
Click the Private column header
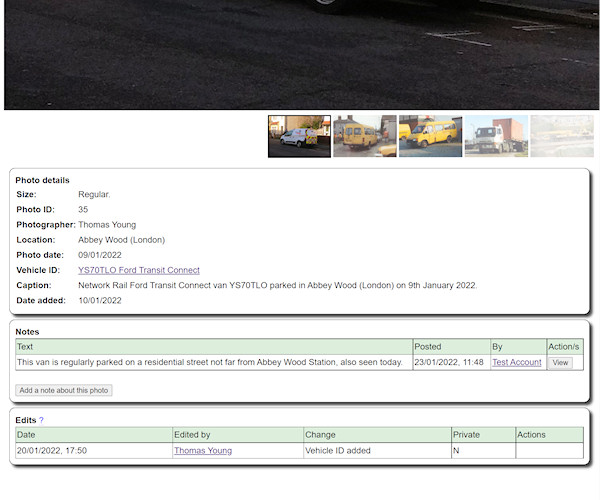[466, 435]
